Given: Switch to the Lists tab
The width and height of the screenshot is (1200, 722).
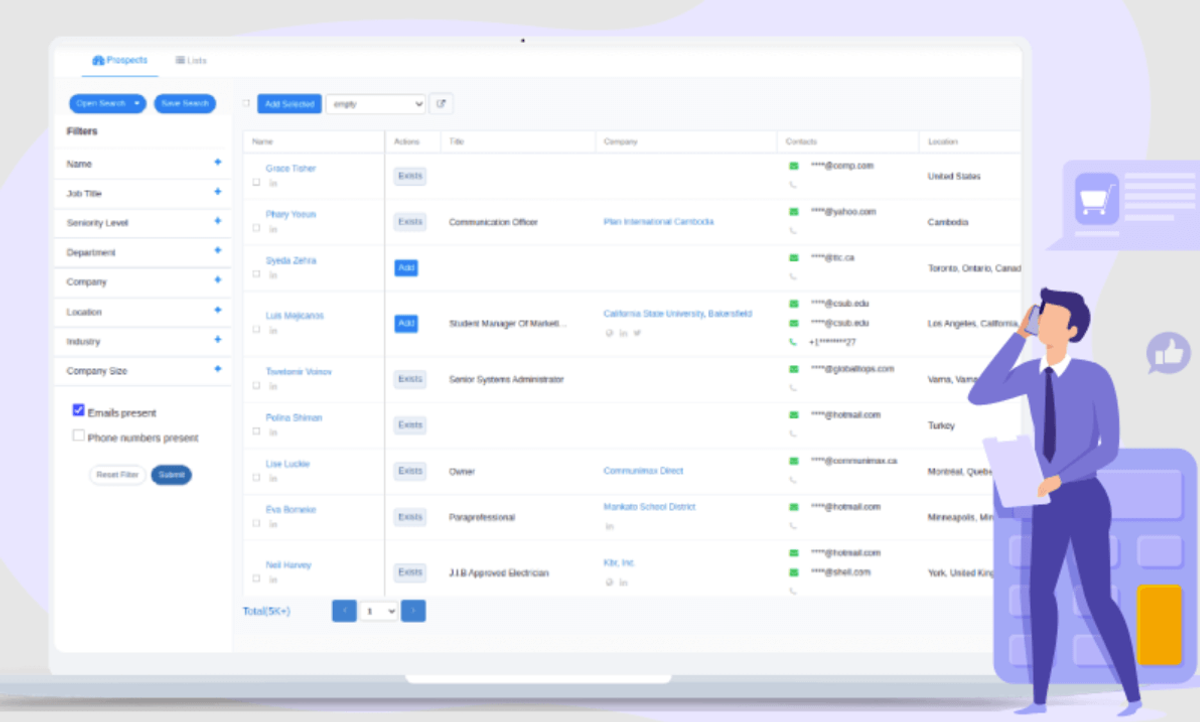Looking at the screenshot, I should click(191, 60).
